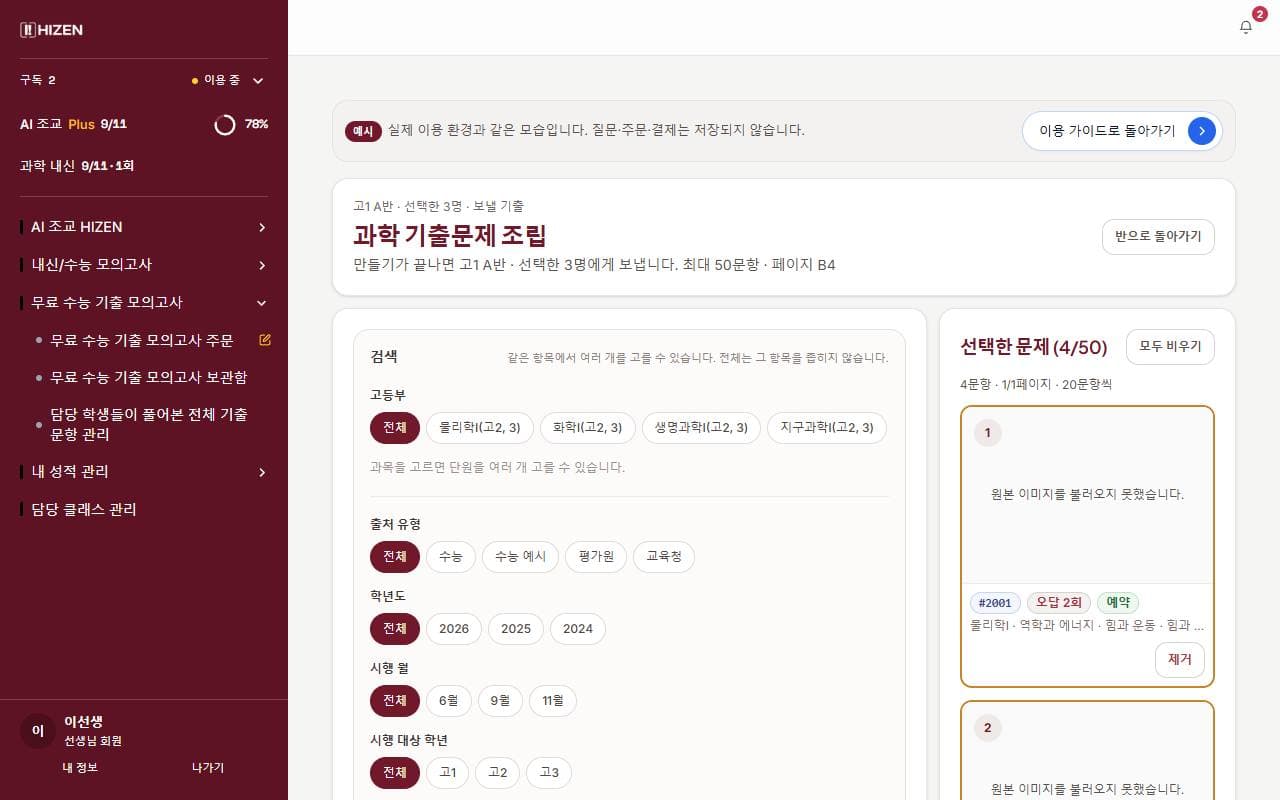Click the 예시 badge
The width and height of the screenshot is (1280, 800).
tap(363, 131)
